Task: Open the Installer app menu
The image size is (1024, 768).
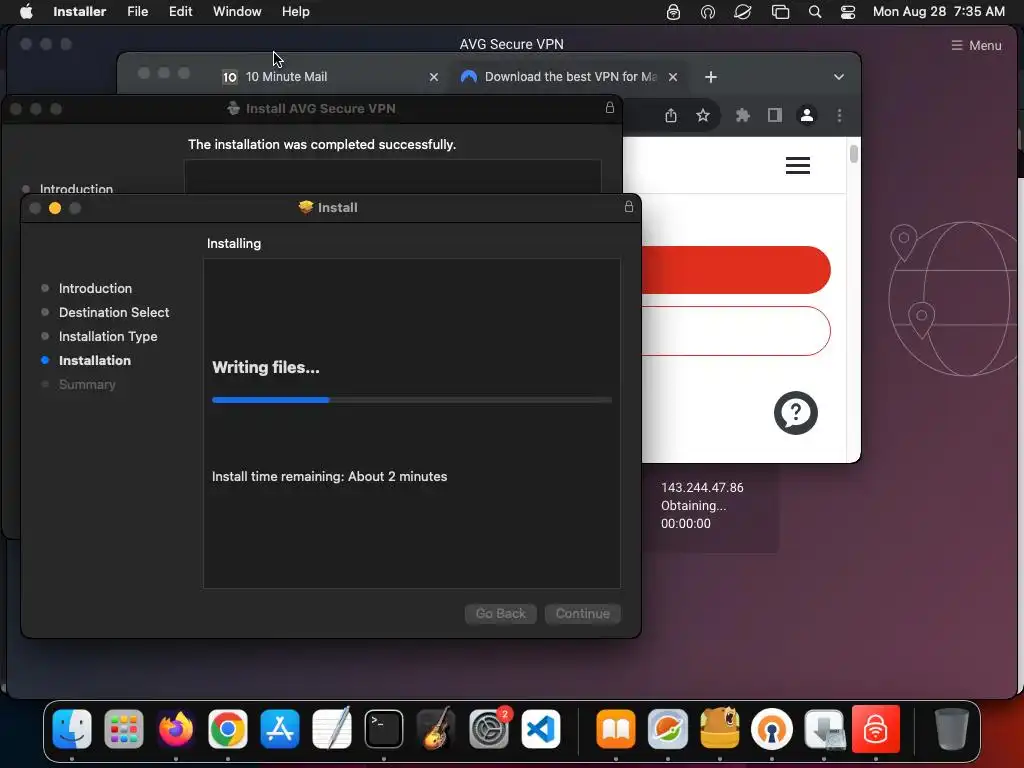Action: [x=79, y=11]
